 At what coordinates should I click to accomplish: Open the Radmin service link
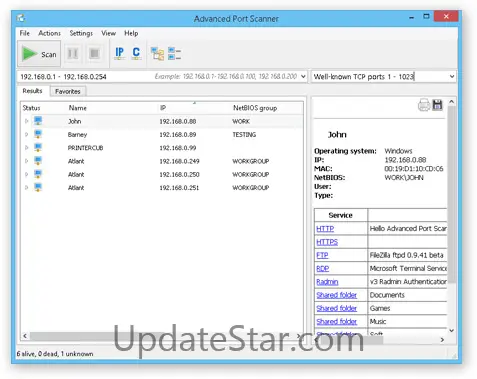(x=327, y=282)
